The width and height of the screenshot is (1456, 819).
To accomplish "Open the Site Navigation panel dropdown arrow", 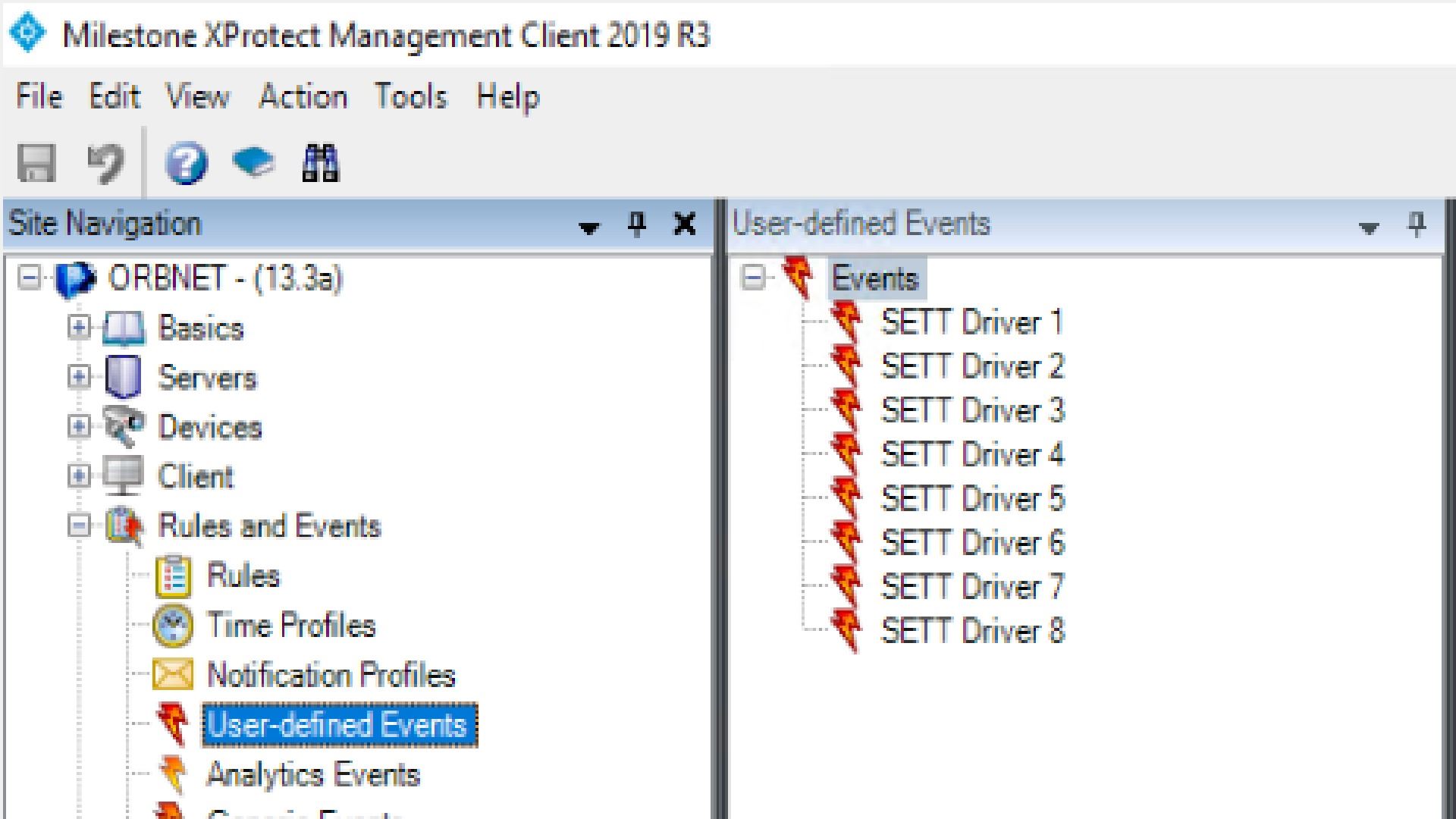I will (x=589, y=227).
